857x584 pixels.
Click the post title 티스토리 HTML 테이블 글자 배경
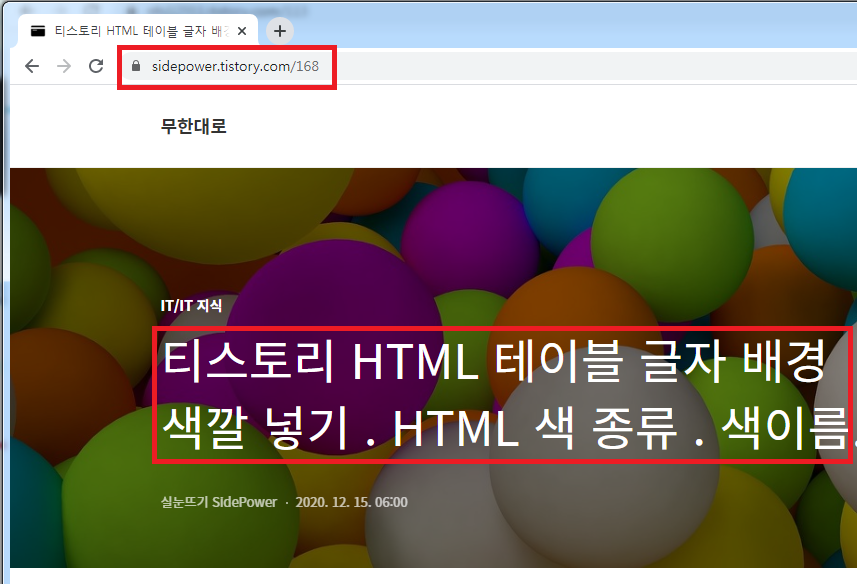point(506,394)
